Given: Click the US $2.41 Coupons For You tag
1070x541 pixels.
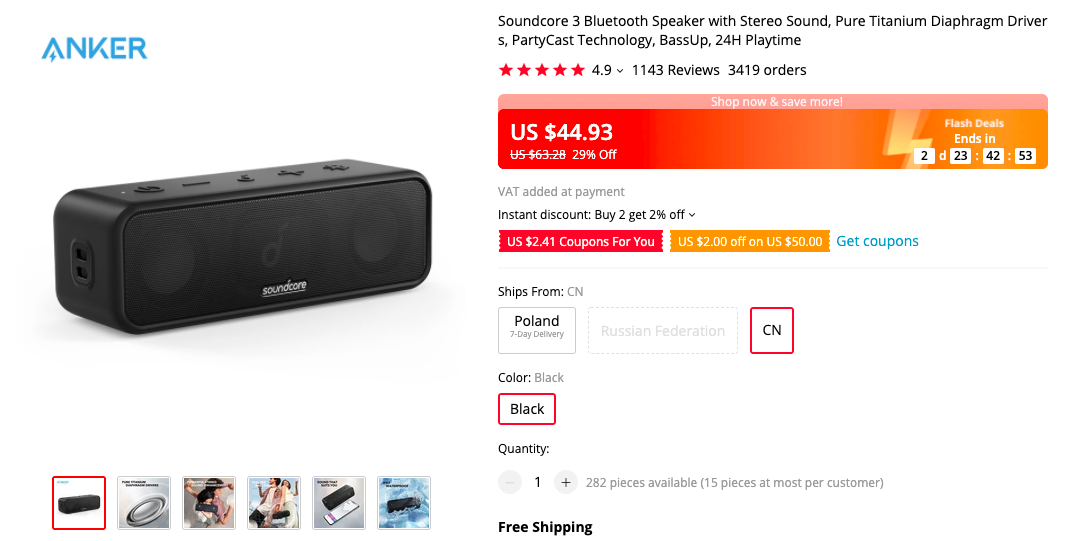Looking at the screenshot, I should pos(581,242).
